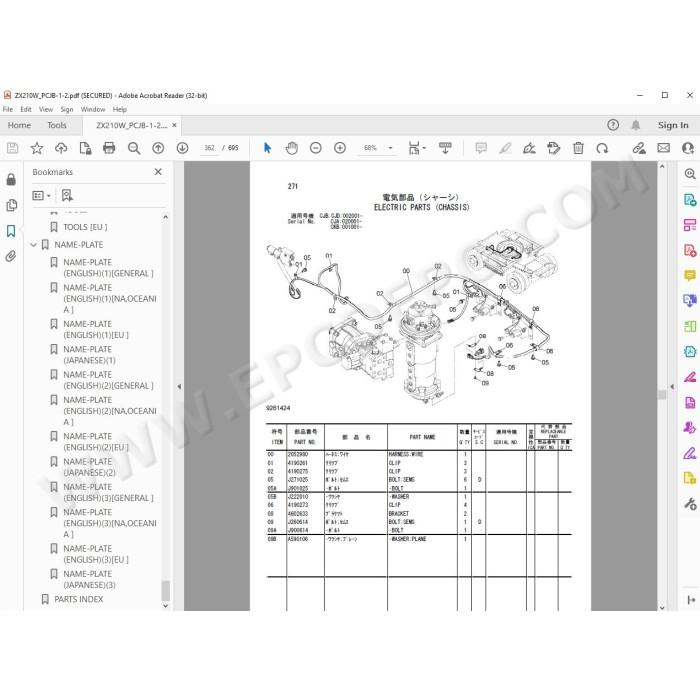Screen dimensions: 700x700
Task: Open NAME-PLATE (ENGLISH)(2)[GENERAL] bookmark
Action: tap(108, 380)
